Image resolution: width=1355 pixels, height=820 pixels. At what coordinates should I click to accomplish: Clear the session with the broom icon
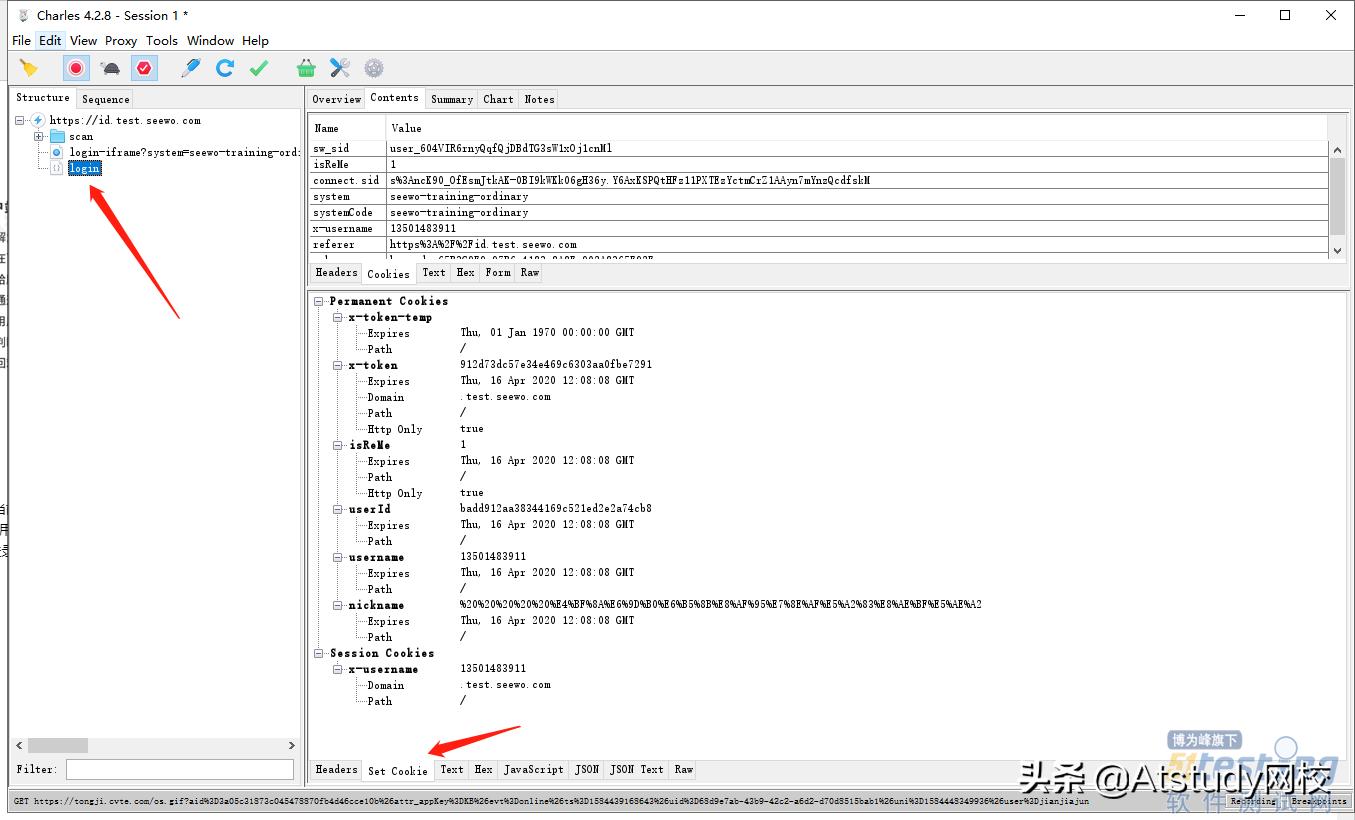coord(29,68)
